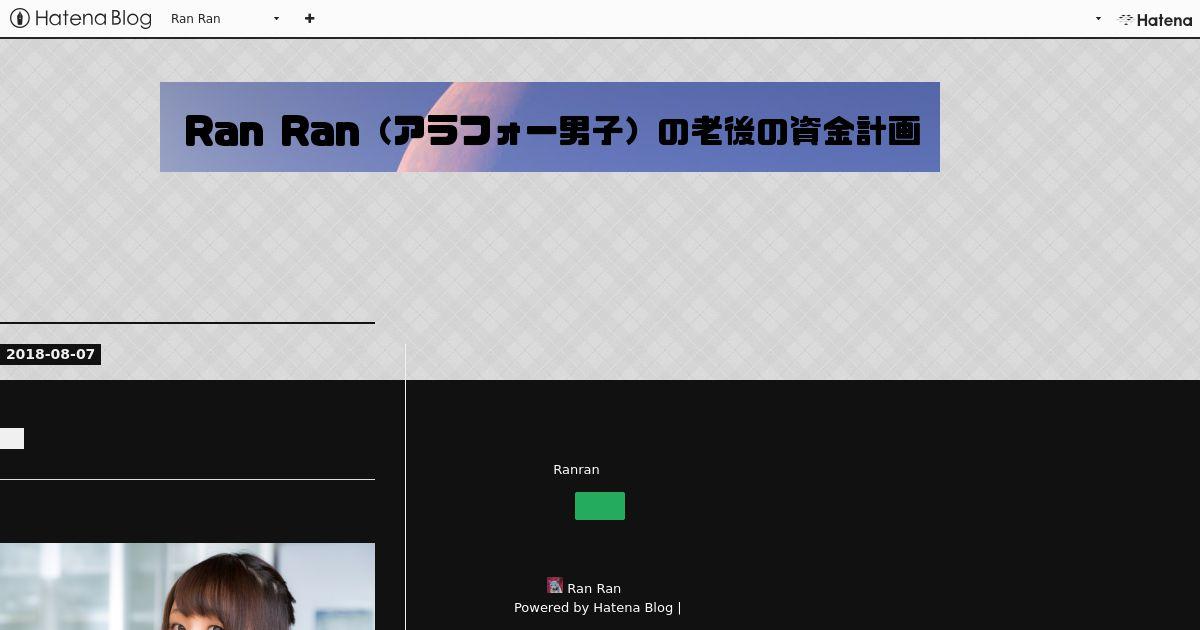Click the plus icon to add a blog
This screenshot has height=630, width=1200.
(310, 18)
